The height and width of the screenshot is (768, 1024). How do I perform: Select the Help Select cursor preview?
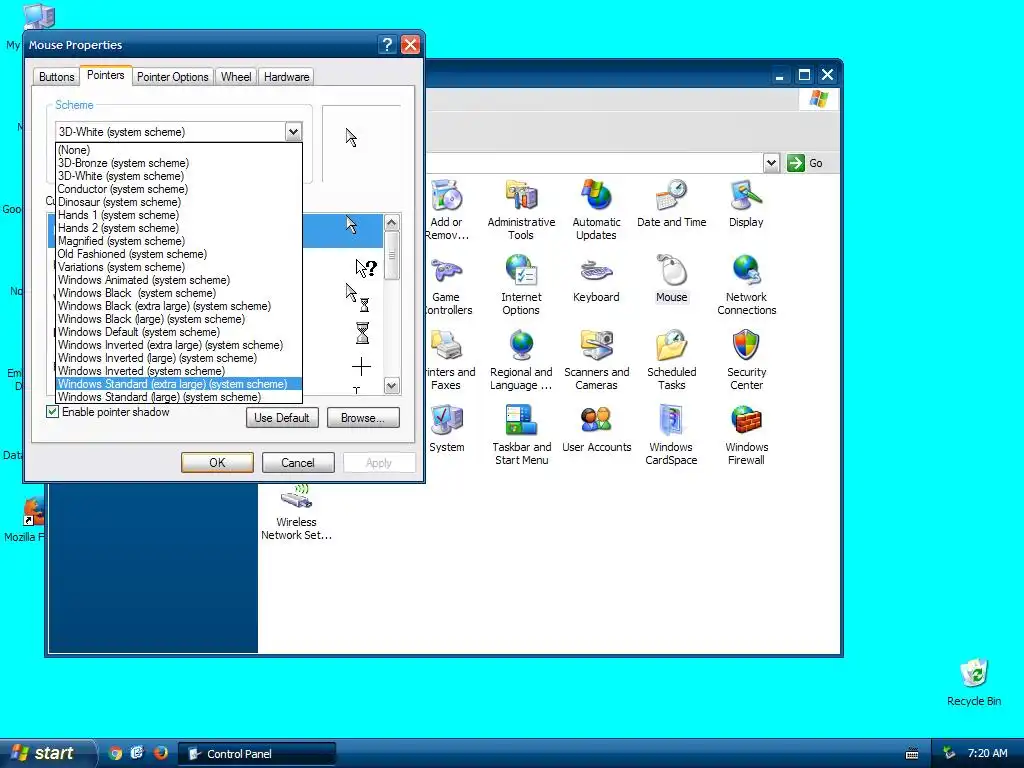(x=366, y=267)
